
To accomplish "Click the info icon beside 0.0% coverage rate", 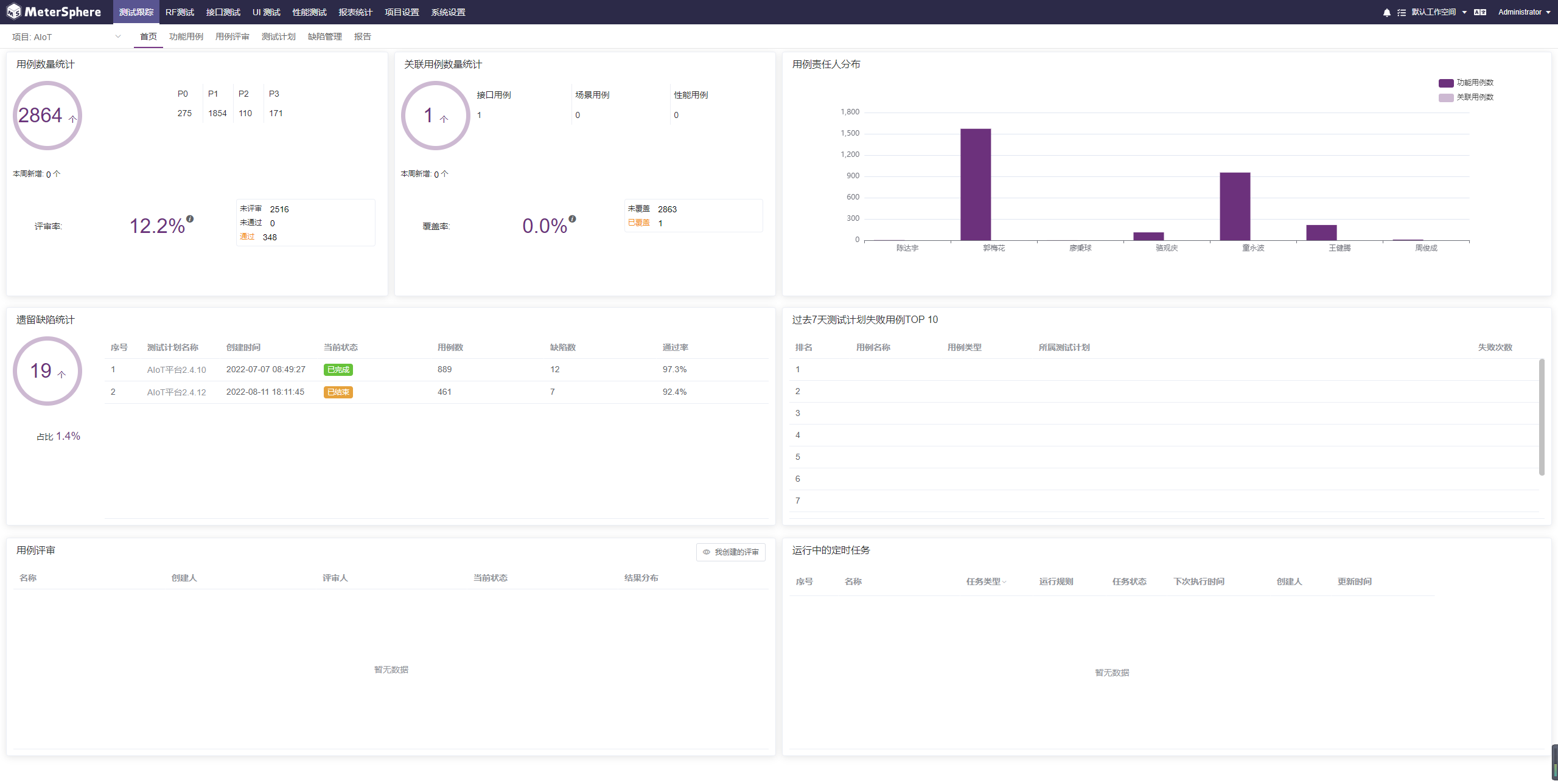I will 572,219.
